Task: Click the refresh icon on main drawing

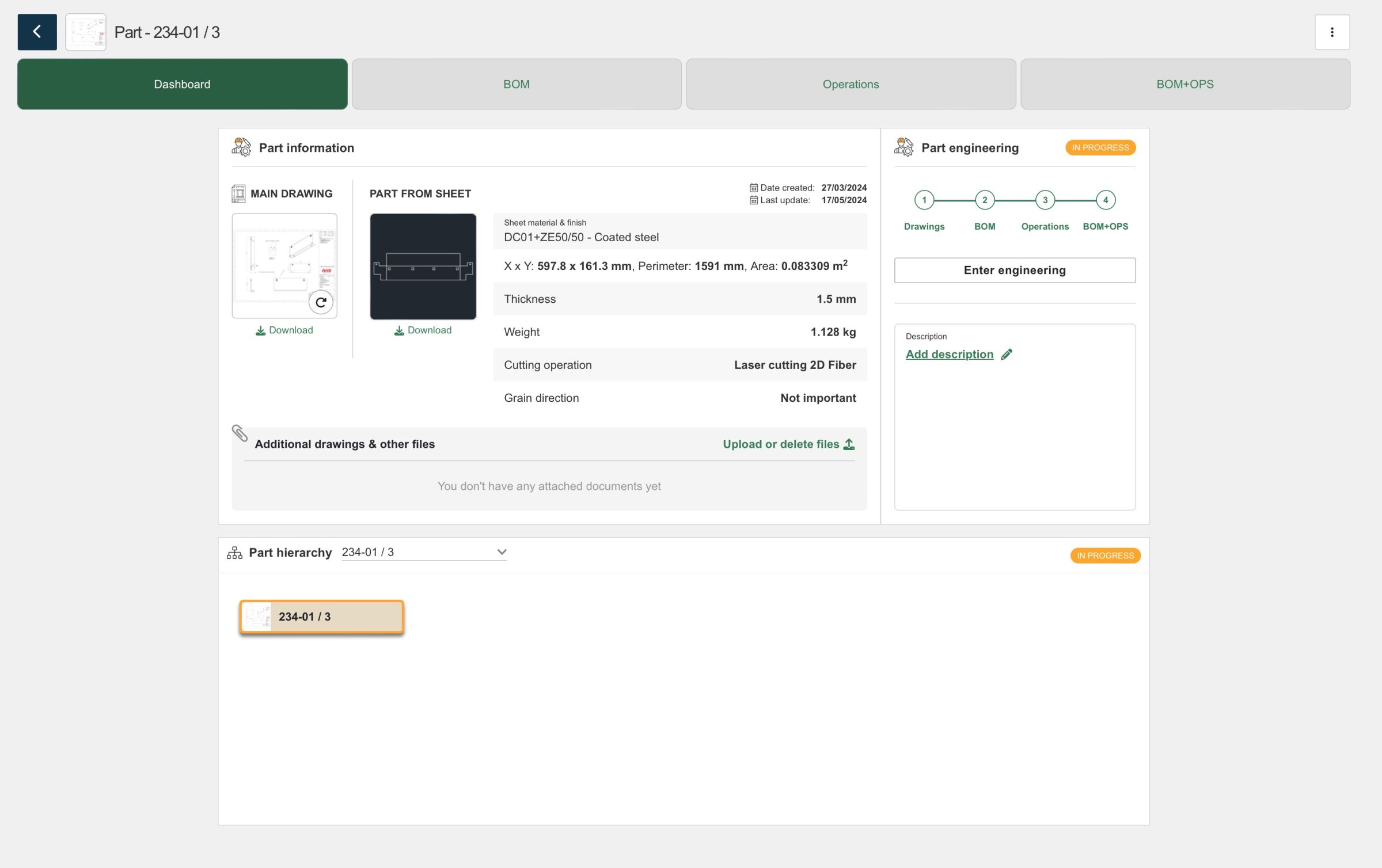Action: click(x=321, y=302)
